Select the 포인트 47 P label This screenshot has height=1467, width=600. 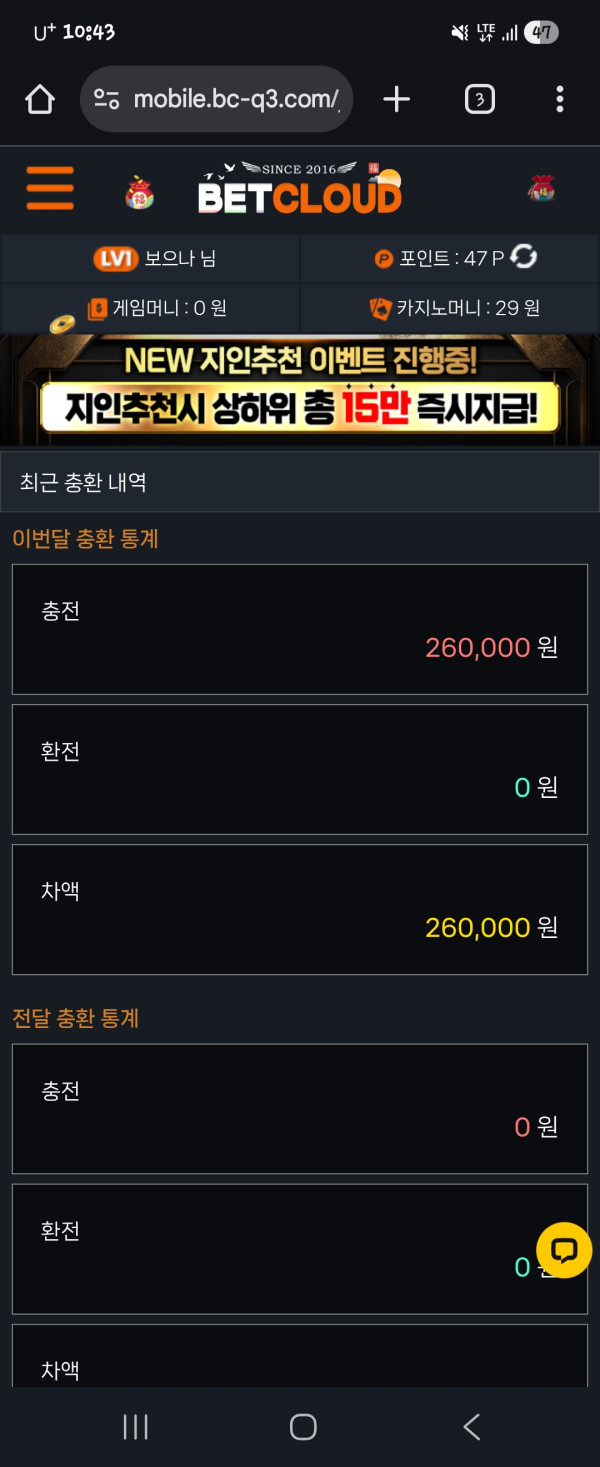click(x=440, y=259)
